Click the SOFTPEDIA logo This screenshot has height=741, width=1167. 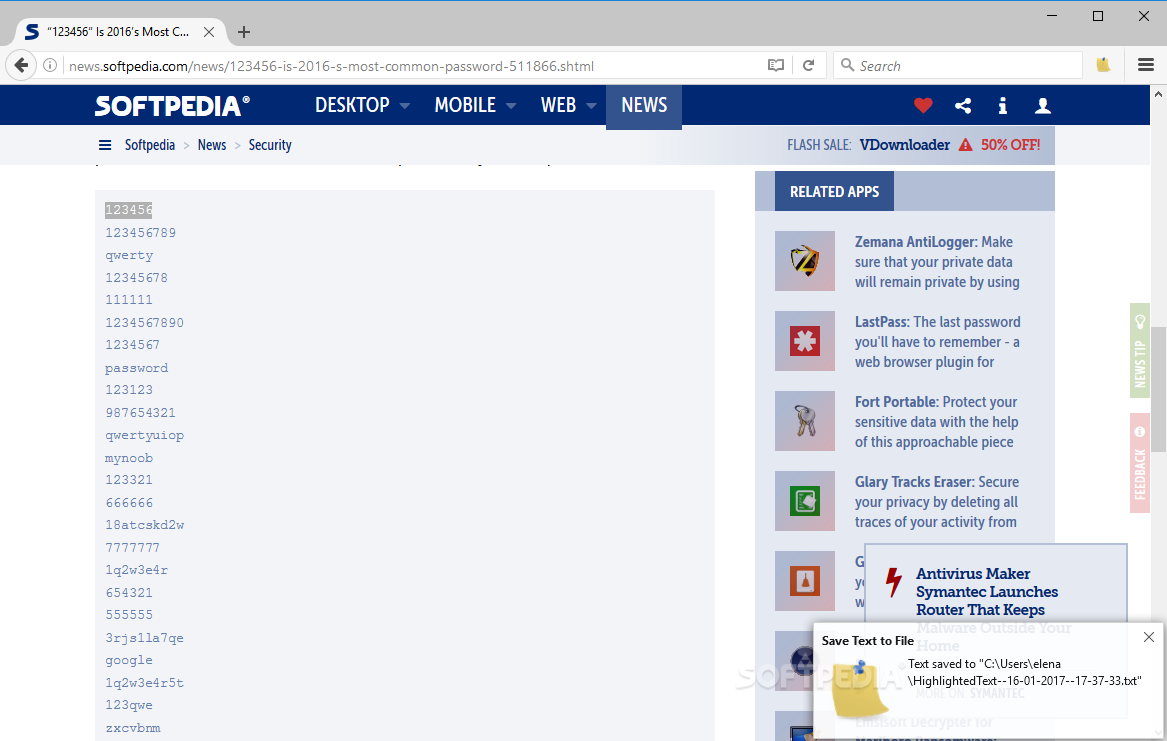(x=172, y=106)
